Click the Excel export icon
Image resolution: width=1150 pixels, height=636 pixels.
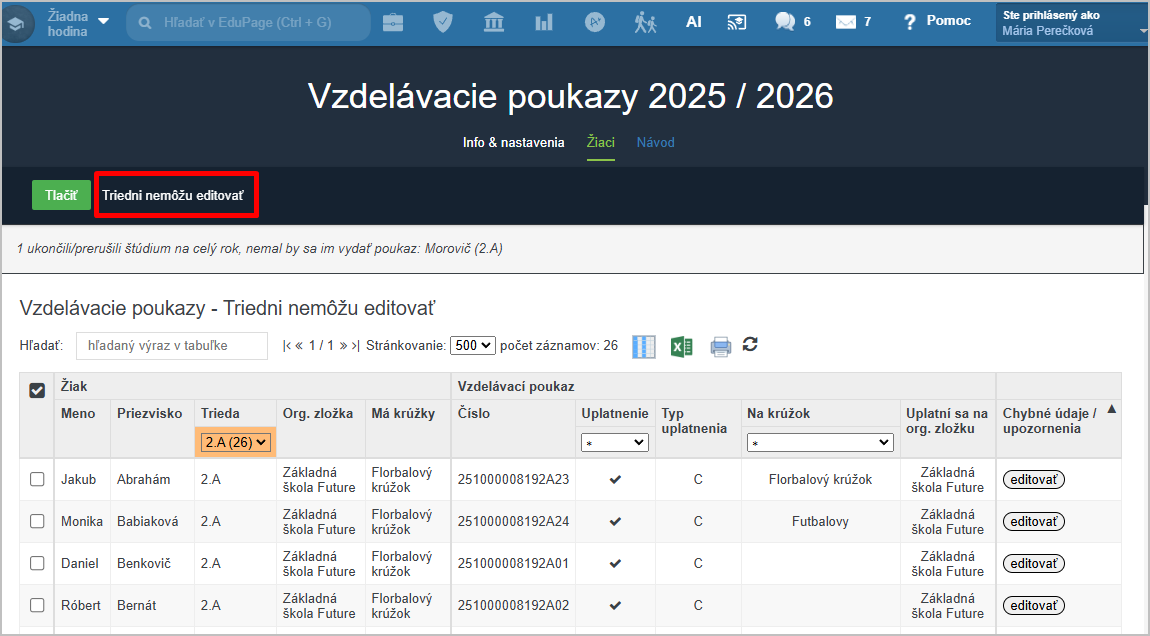click(x=681, y=346)
